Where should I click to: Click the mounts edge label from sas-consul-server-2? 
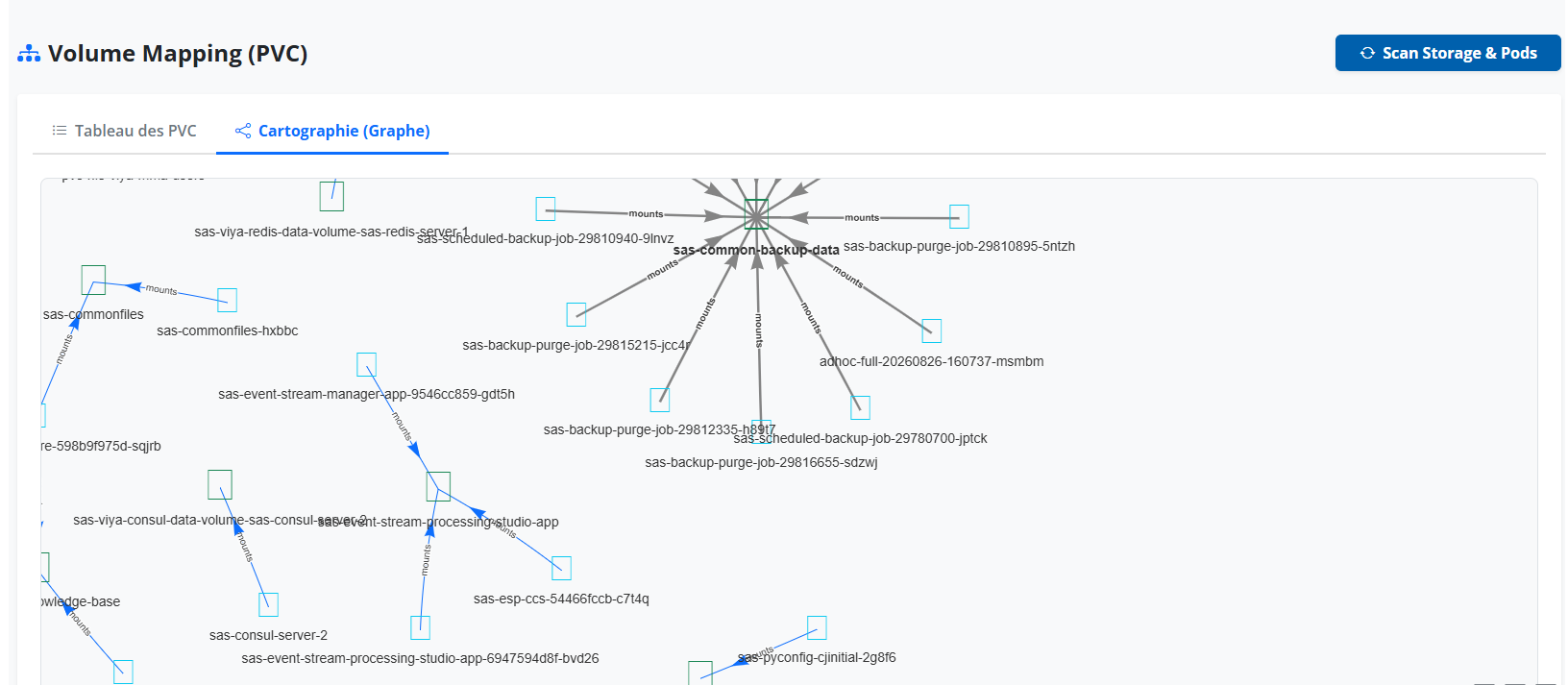[x=245, y=547]
